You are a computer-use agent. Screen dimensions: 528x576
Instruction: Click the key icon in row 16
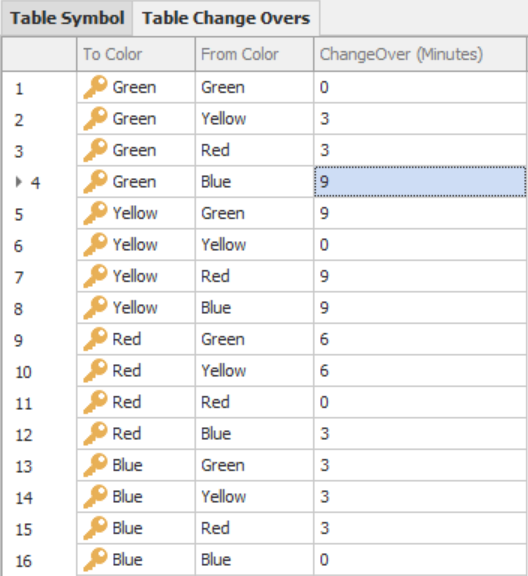click(x=95, y=560)
